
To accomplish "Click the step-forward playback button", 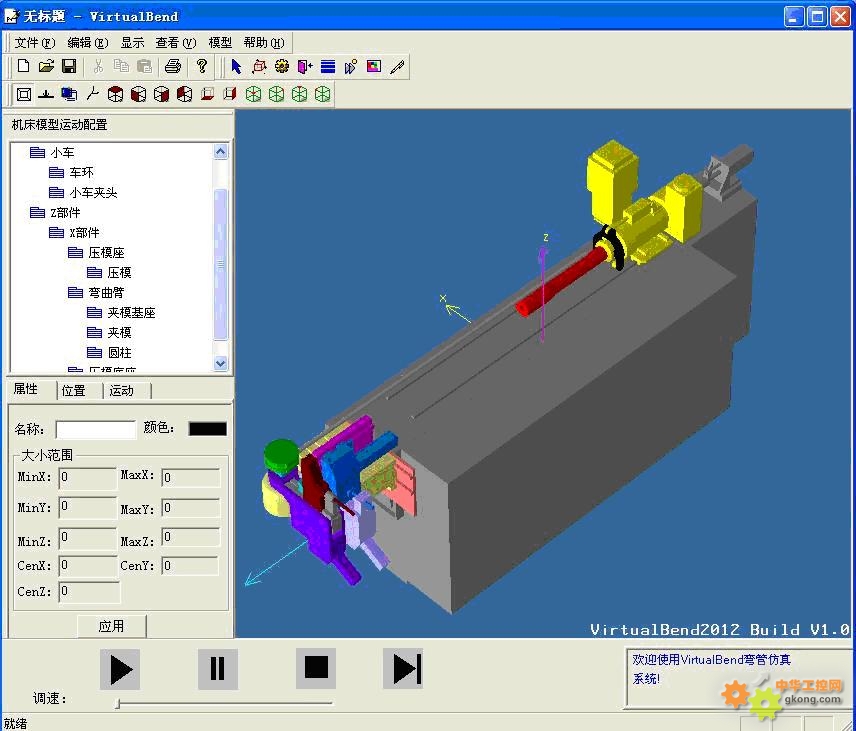I will tap(403, 668).
